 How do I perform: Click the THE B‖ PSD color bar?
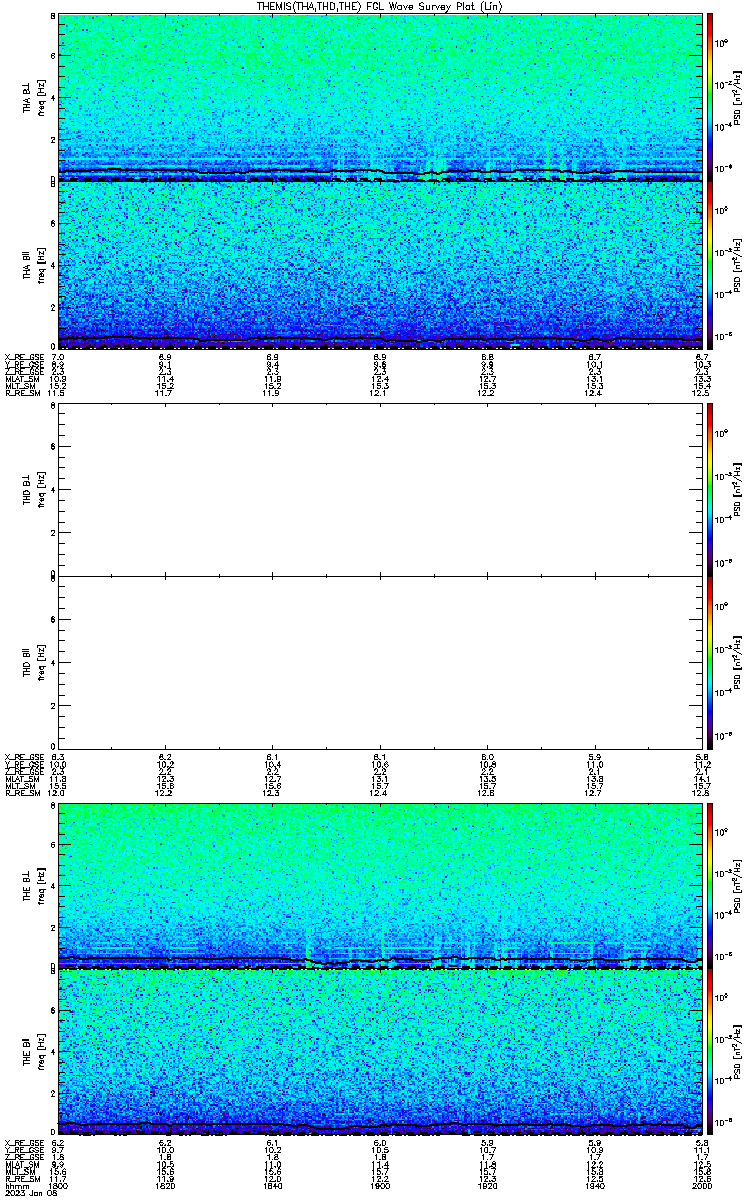[x=711, y=1052]
